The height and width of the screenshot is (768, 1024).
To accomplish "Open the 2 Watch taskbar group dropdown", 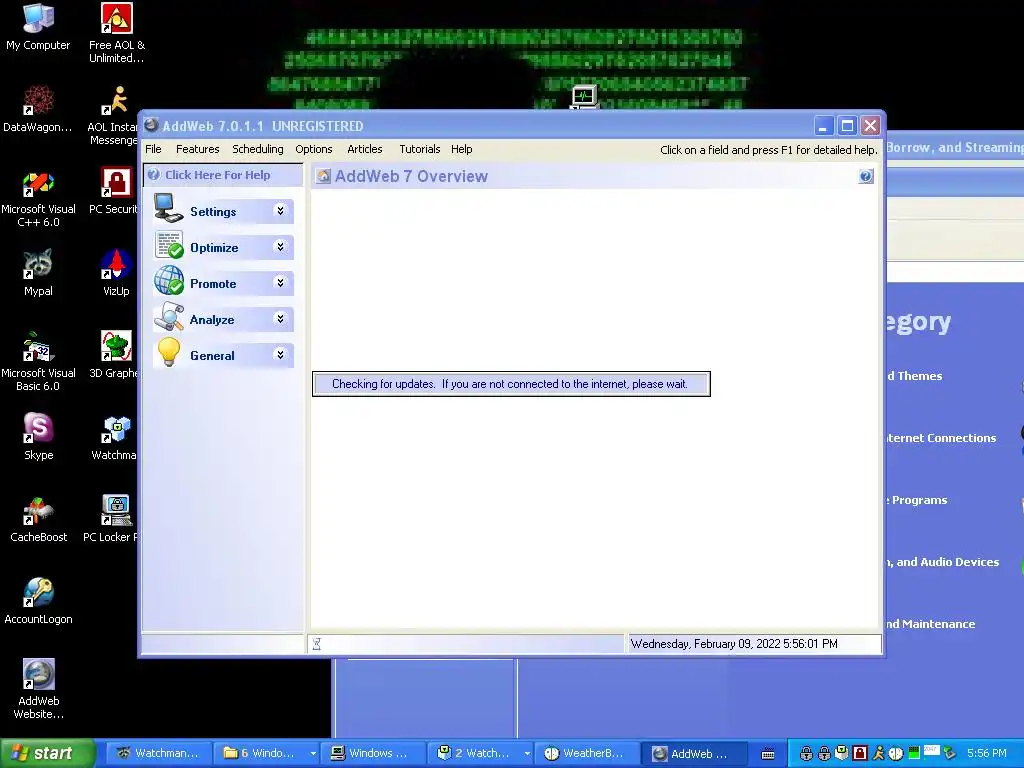I will [x=527, y=754].
